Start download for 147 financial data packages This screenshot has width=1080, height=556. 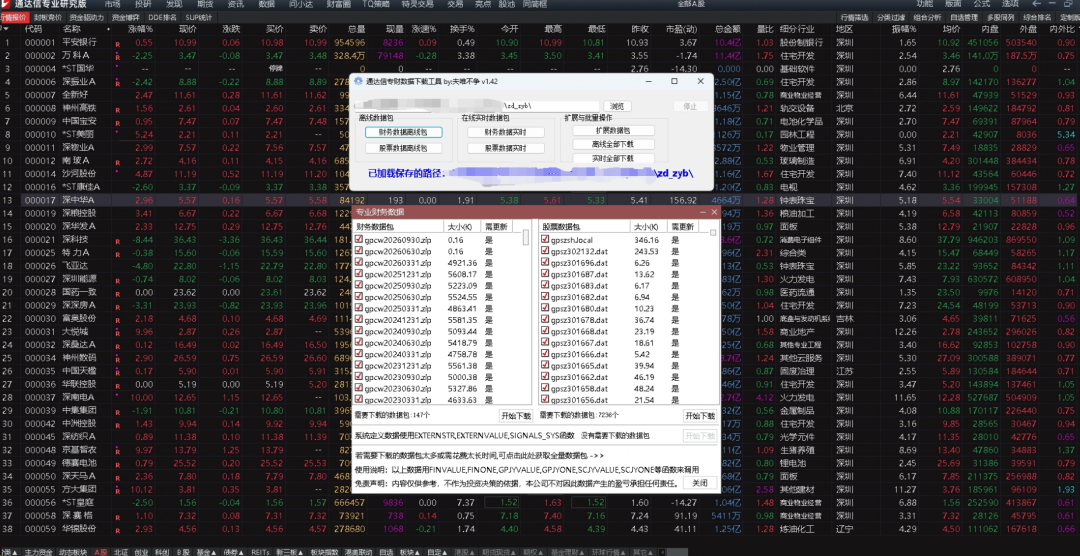click(x=516, y=416)
